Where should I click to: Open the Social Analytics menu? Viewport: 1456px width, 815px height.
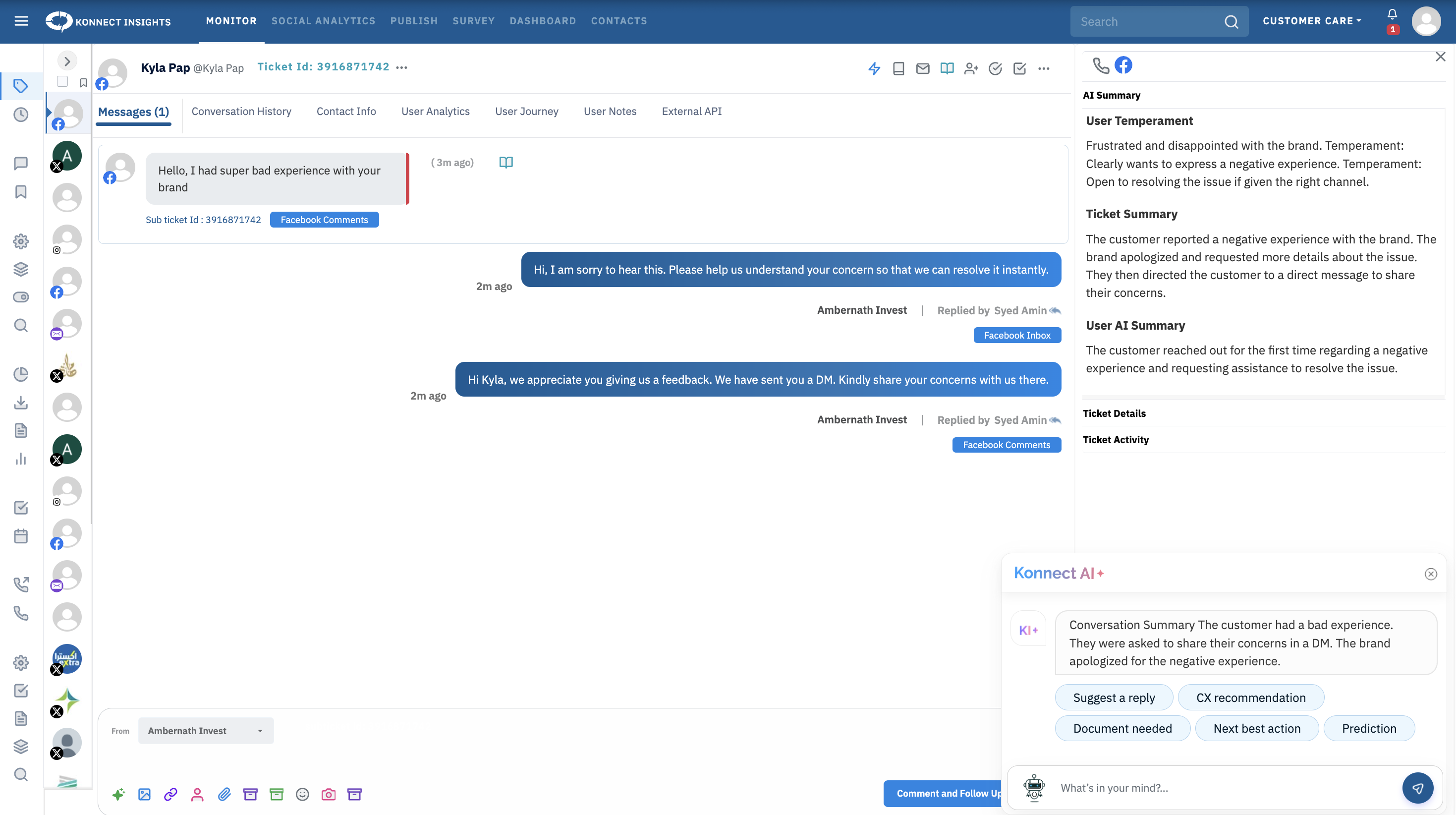pos(323,21)
